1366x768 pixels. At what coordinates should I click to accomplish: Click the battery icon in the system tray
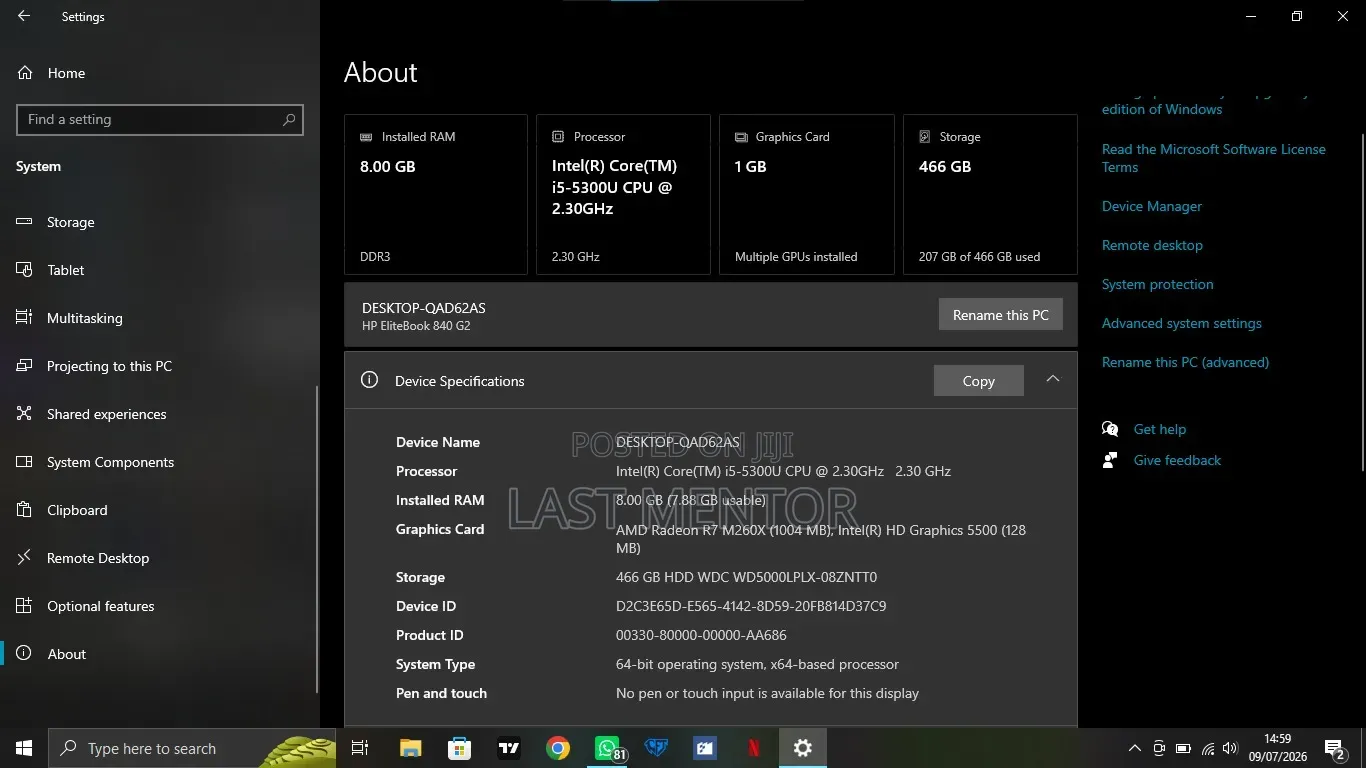coord(1183,748)
